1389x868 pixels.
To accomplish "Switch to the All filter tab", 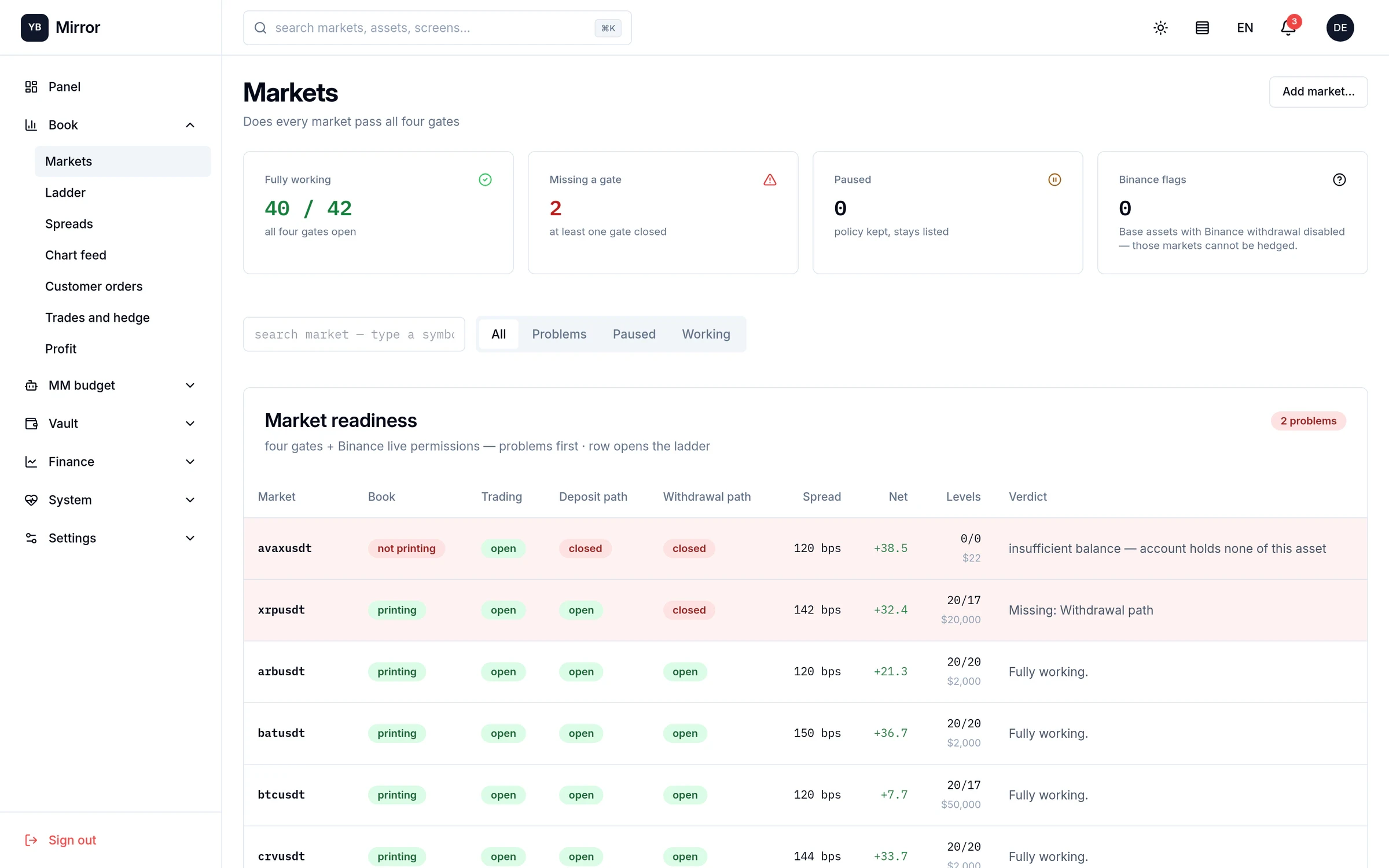I will click(499, 334).
